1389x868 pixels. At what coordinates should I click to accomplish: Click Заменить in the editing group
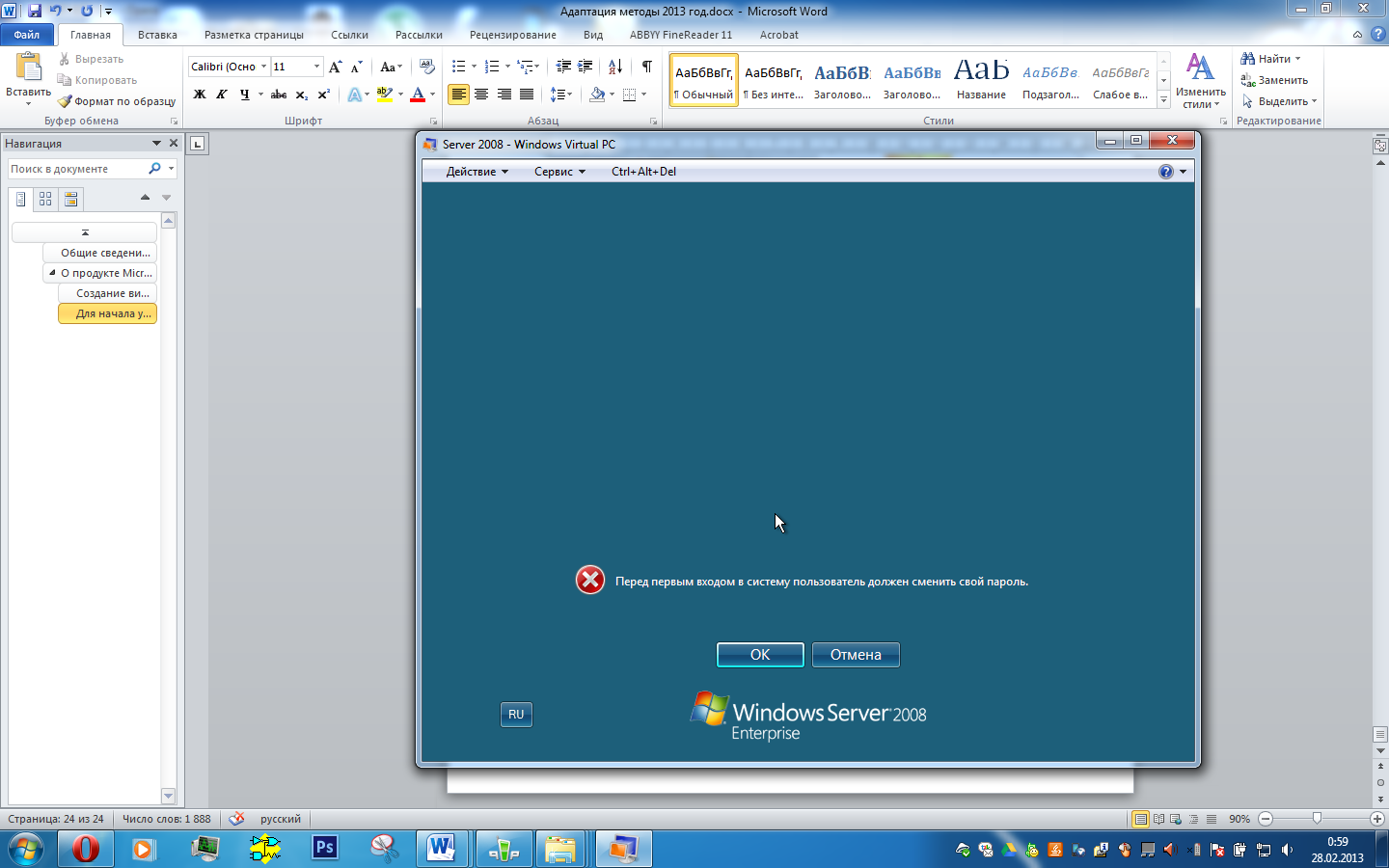pyautogui.click(x=1274, y=80)
